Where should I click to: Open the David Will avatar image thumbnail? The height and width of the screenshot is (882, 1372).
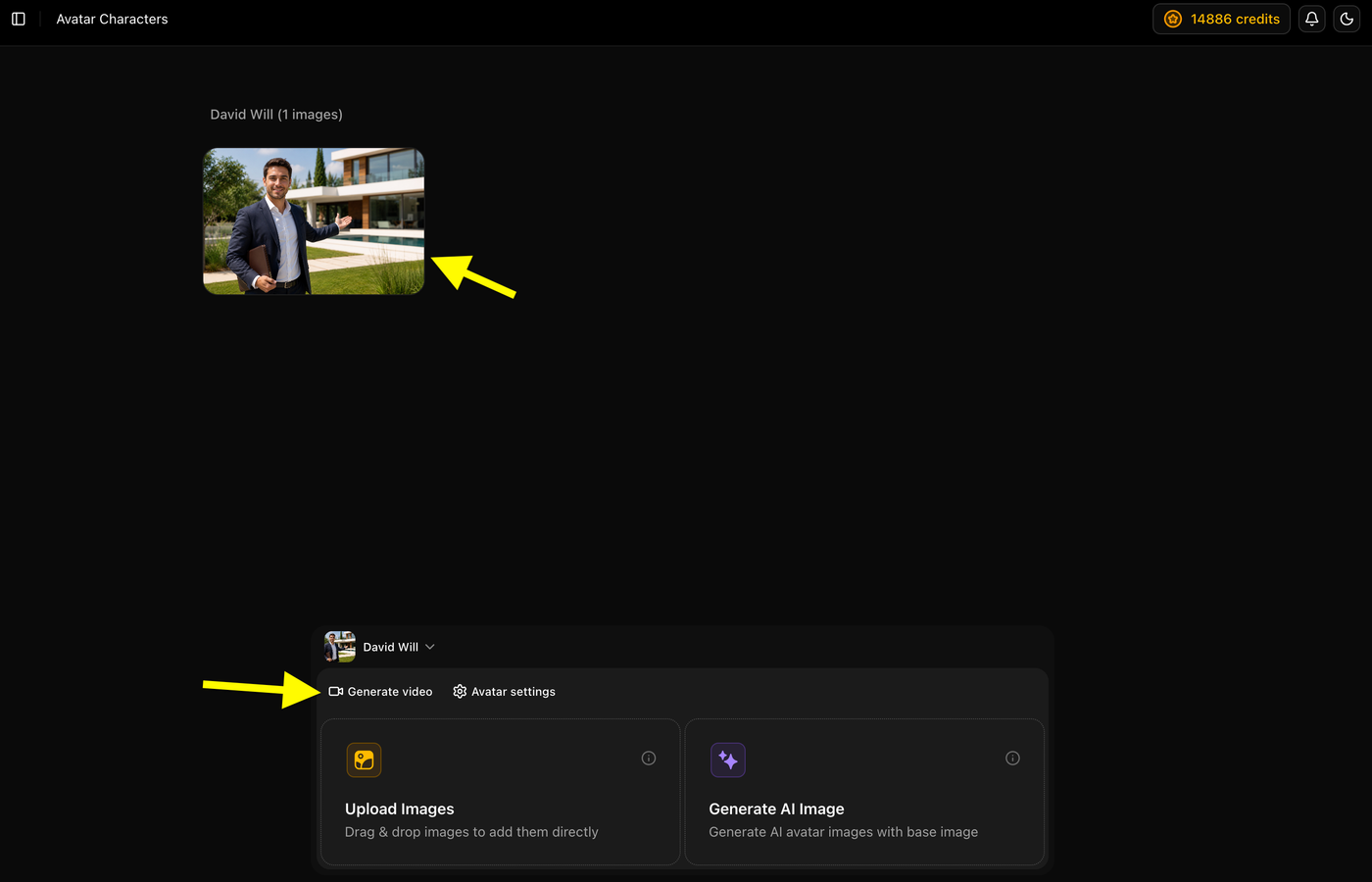coord(314,220)
